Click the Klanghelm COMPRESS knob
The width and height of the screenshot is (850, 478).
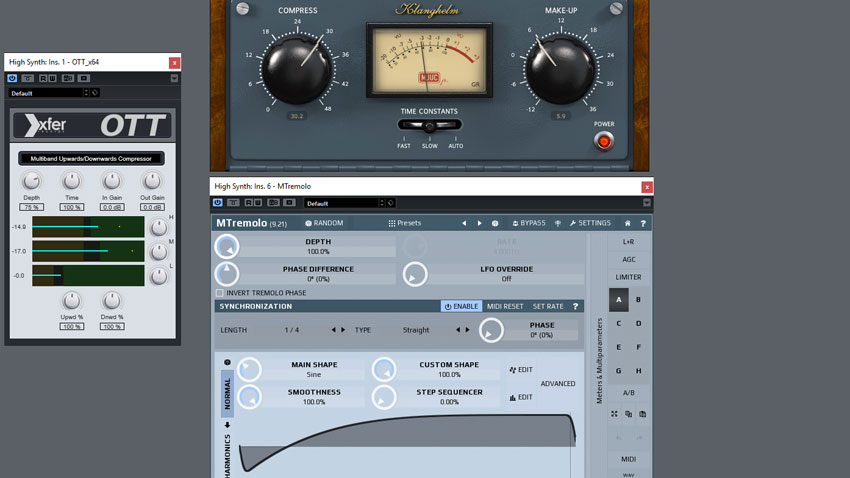click(x=297, y=69)
